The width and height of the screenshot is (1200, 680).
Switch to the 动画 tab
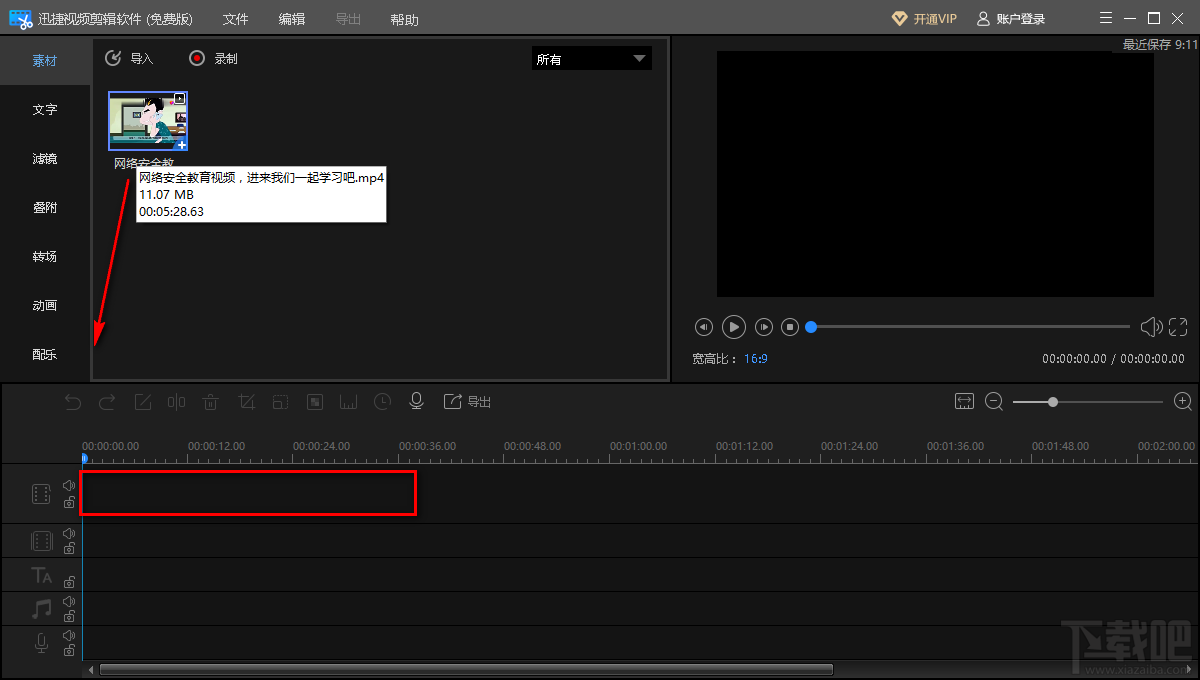pos(45,305)
